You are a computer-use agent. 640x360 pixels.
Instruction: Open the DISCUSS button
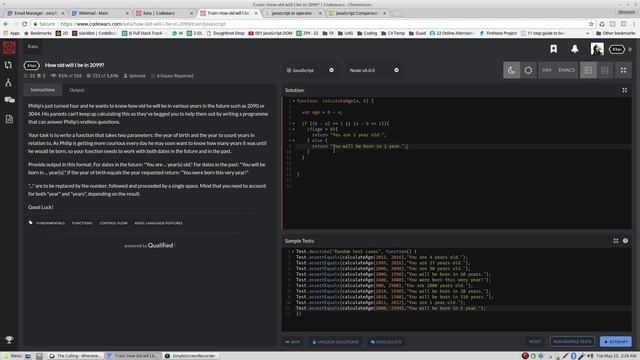(386, 342)
